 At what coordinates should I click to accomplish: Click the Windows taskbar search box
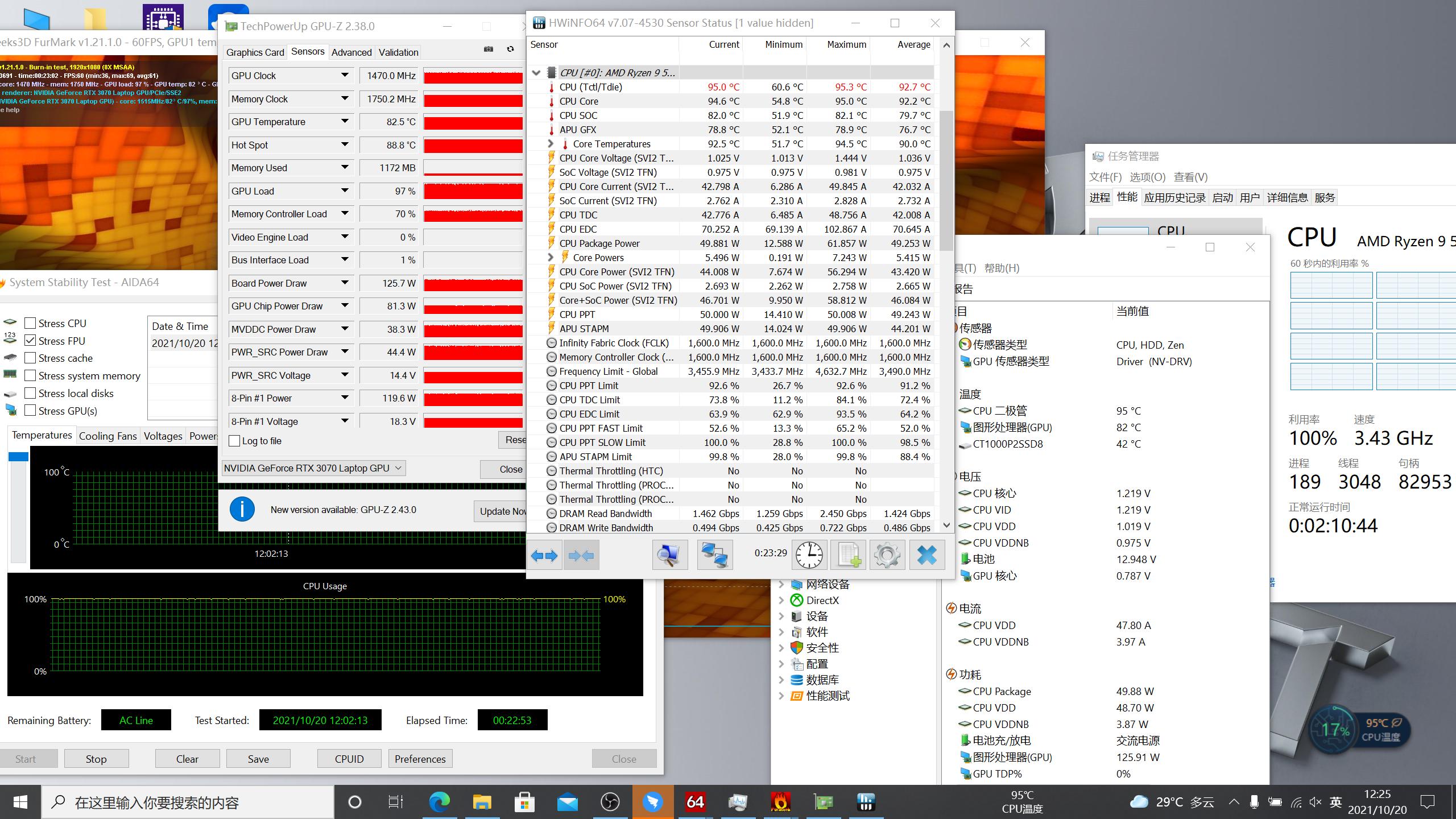[188, 803]
